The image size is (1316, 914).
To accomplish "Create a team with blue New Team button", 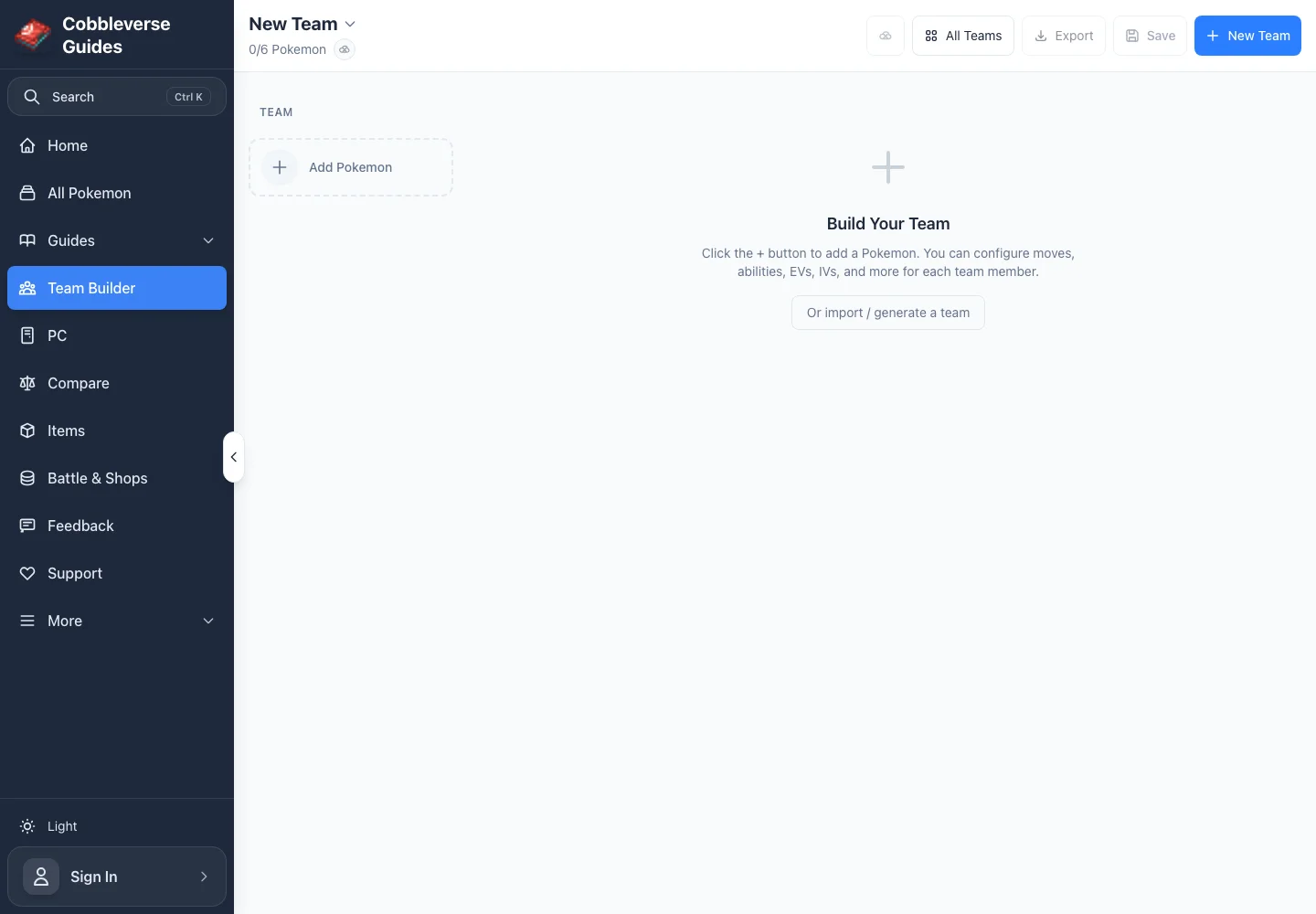I will (x=1247, y=36).
